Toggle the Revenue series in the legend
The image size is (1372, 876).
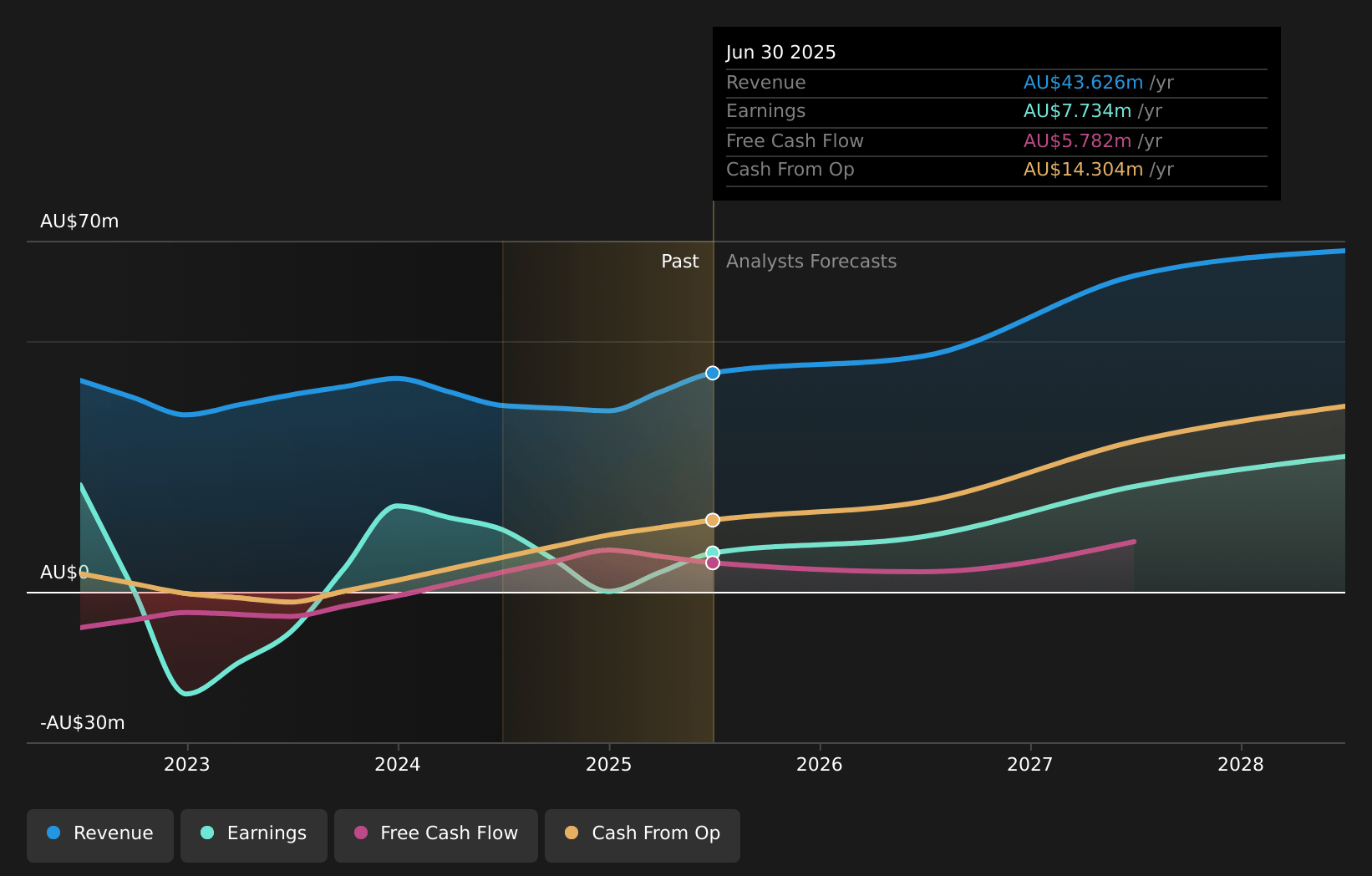point(100,834)
